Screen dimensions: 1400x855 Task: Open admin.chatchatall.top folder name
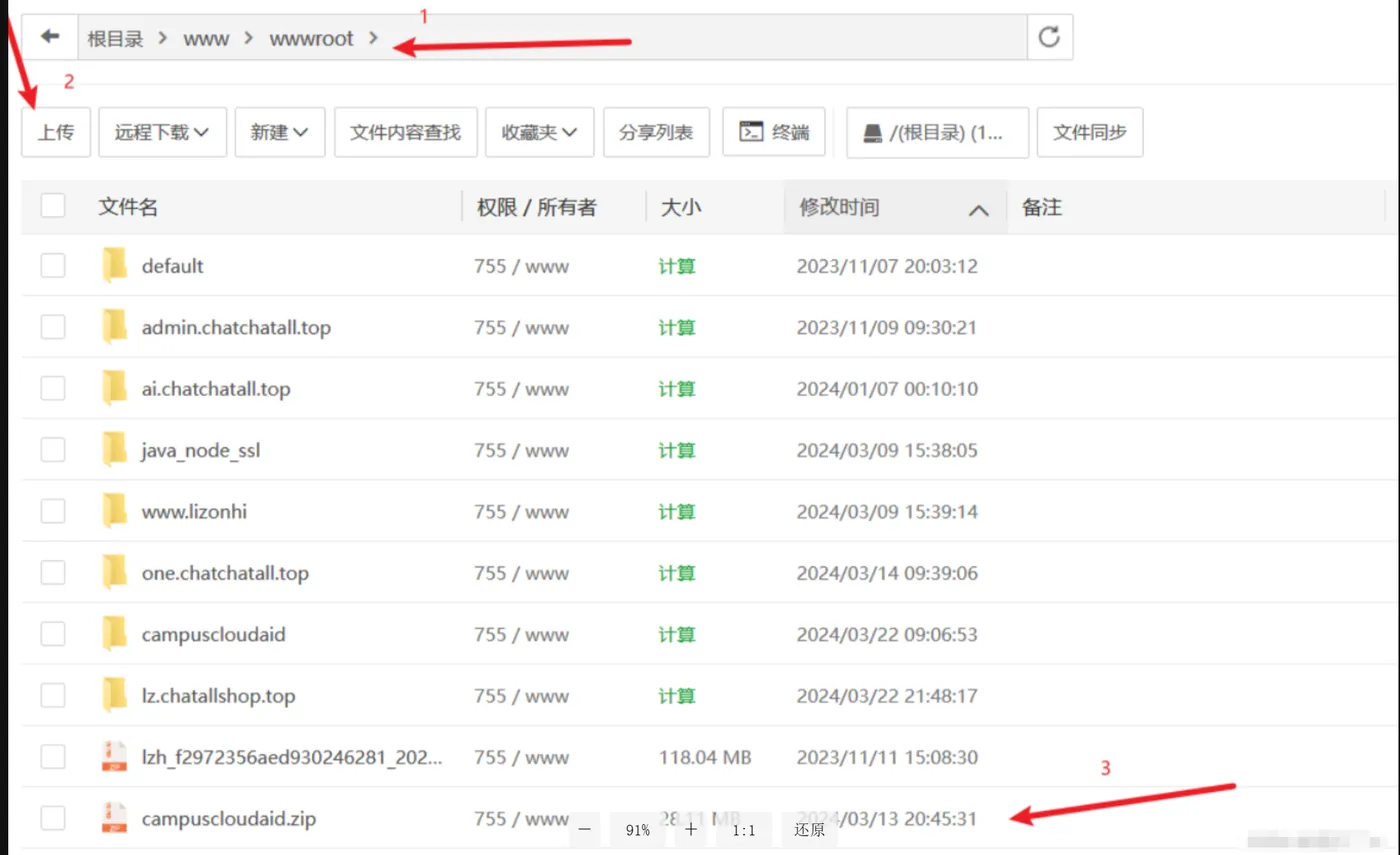coord(236,328)
